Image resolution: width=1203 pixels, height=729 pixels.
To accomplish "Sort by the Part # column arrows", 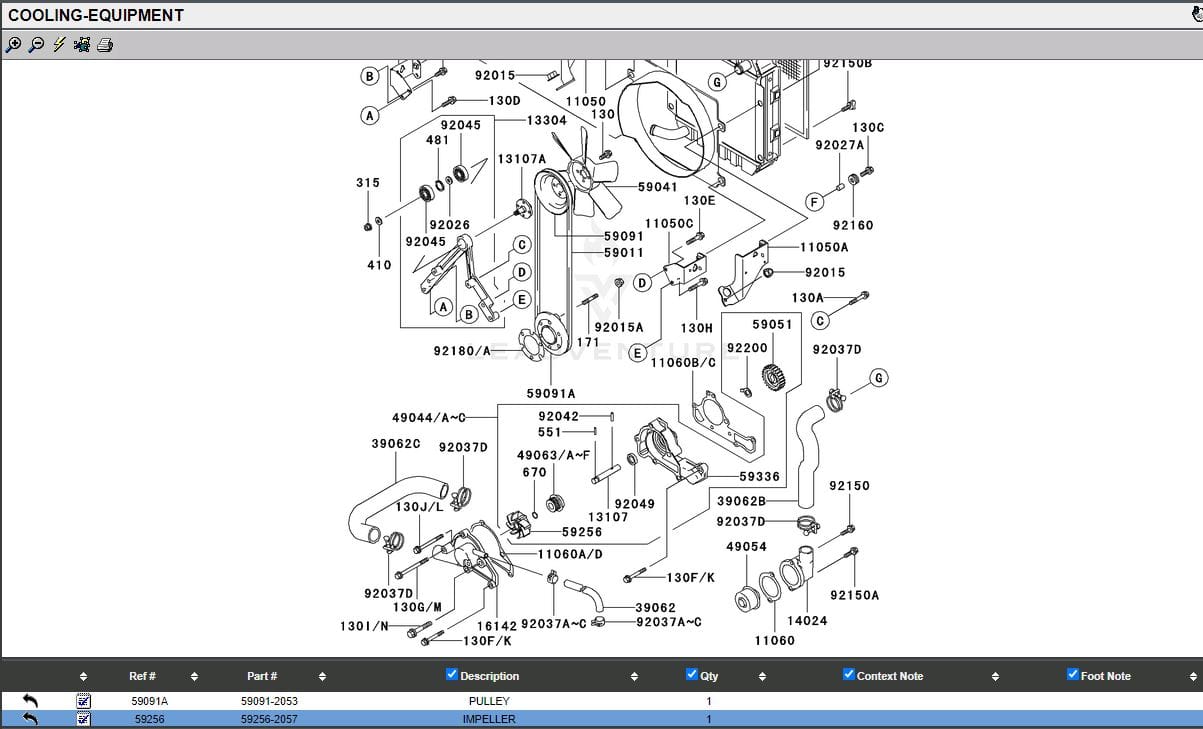I will tap(322, 677).
